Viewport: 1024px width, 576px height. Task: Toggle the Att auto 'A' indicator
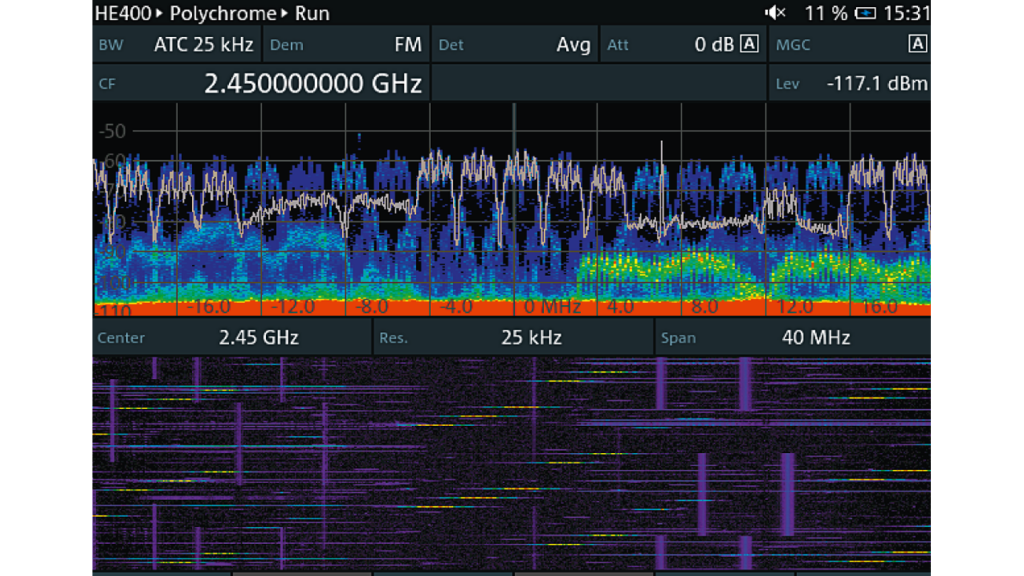click(749, 44)
